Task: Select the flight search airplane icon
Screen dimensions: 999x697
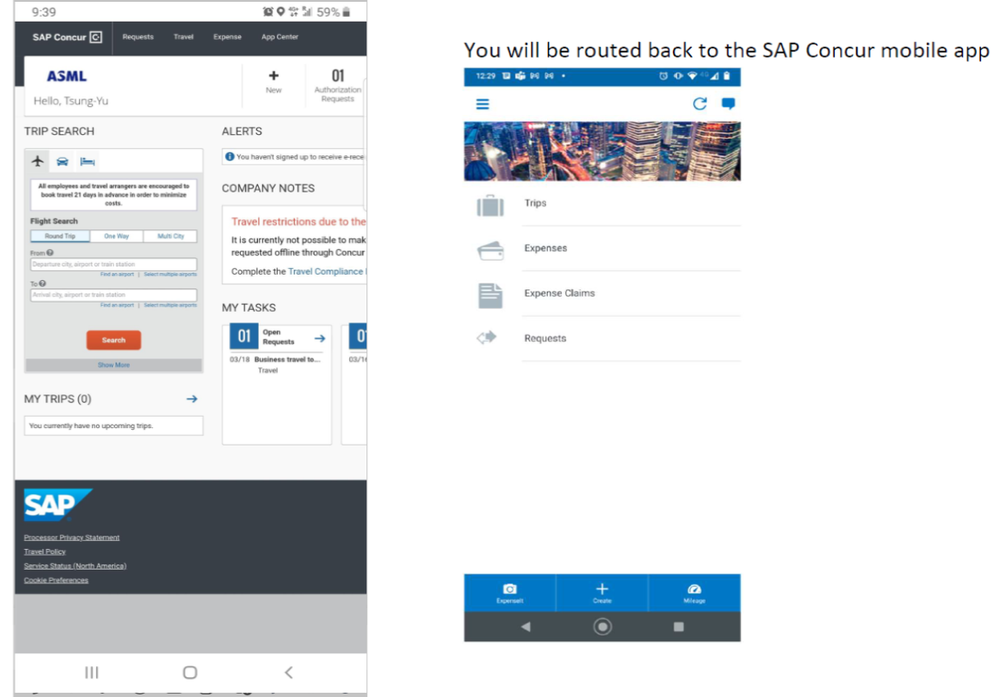Action: [x=38, y=161]
